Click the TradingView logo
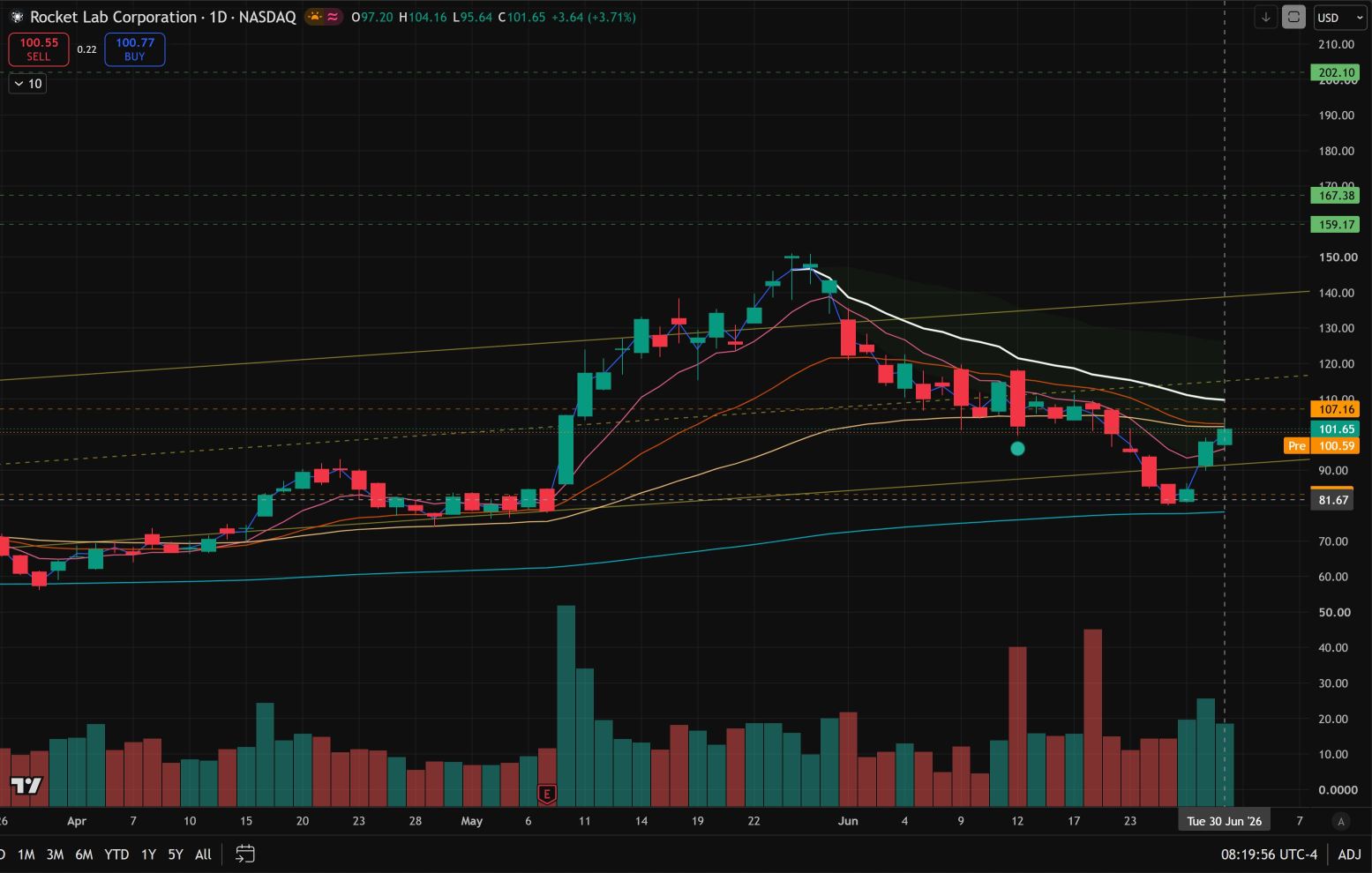This screenshot has width=1372, height=873. pyautogui.click(x=26, y=785)
